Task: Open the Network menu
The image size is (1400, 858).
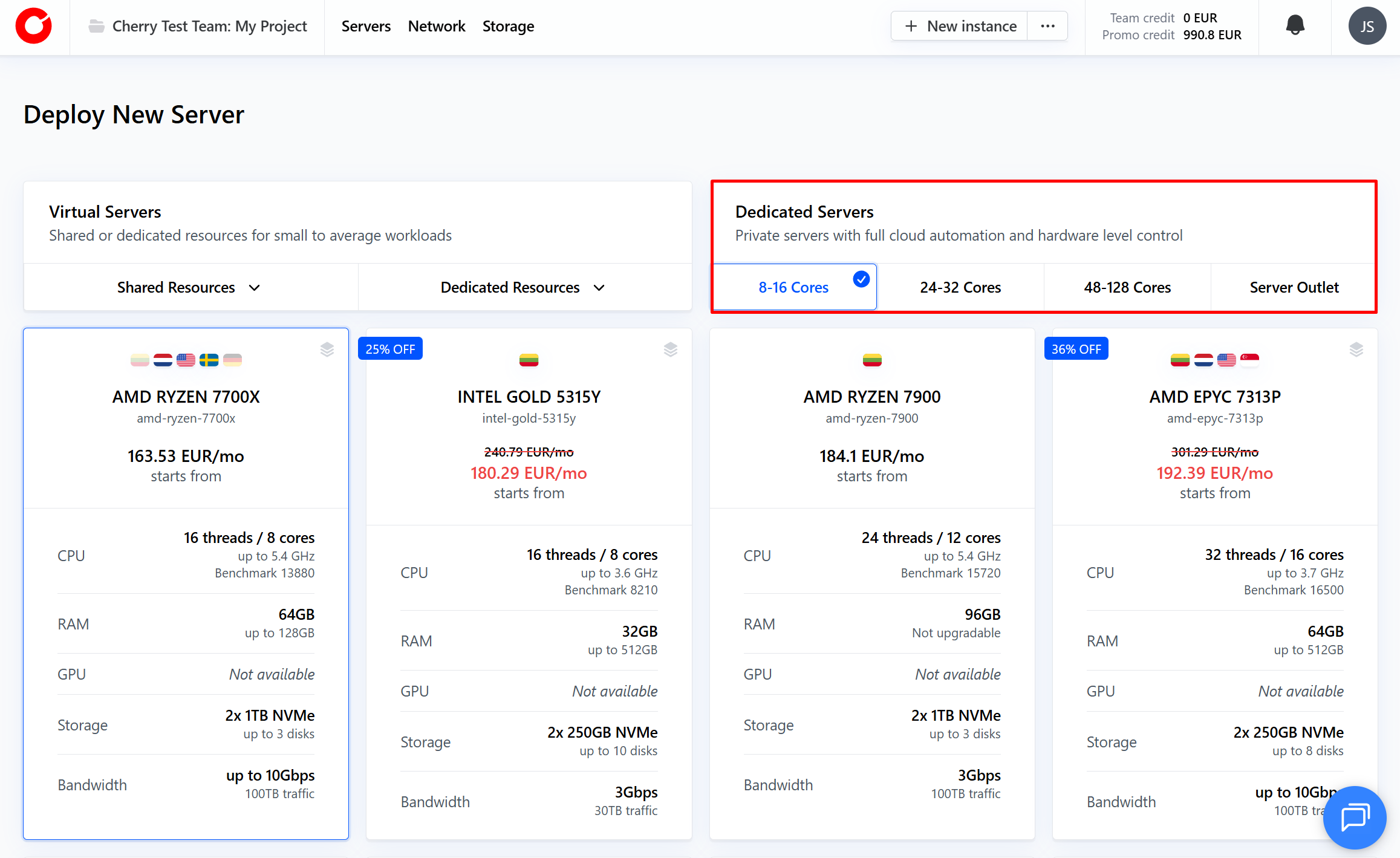Action: click(x=436, y=26)
